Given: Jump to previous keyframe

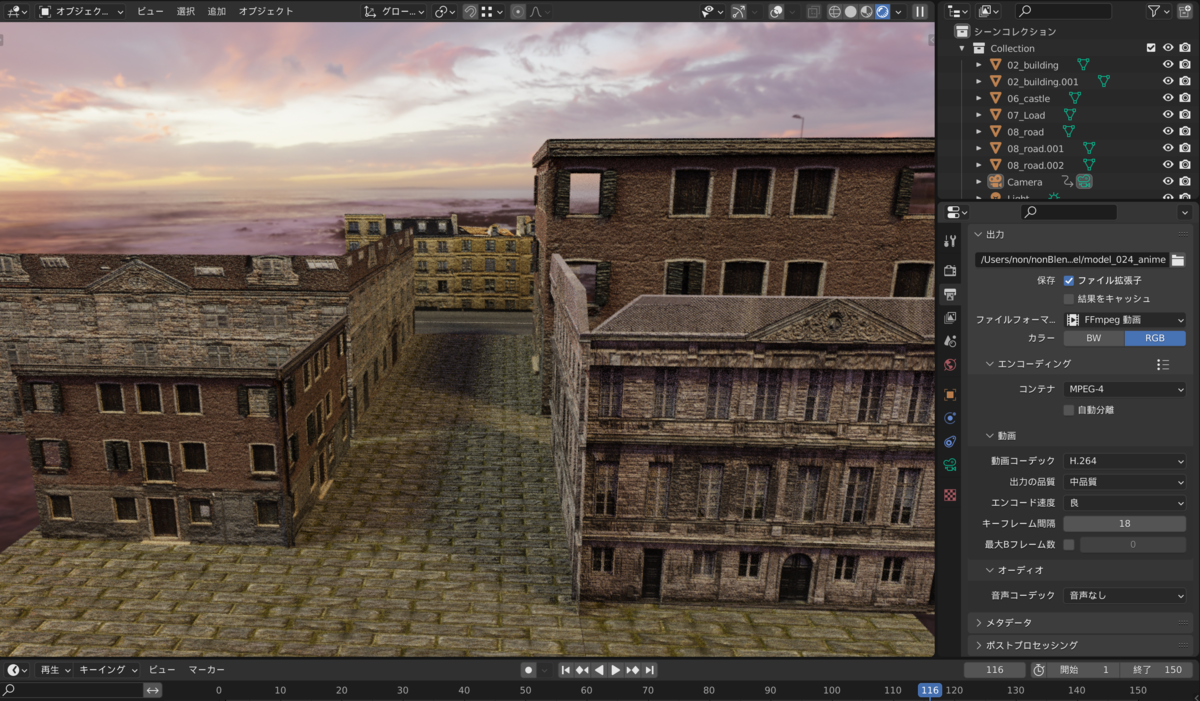Looking at the screenshot, I should tap(582, 670).
